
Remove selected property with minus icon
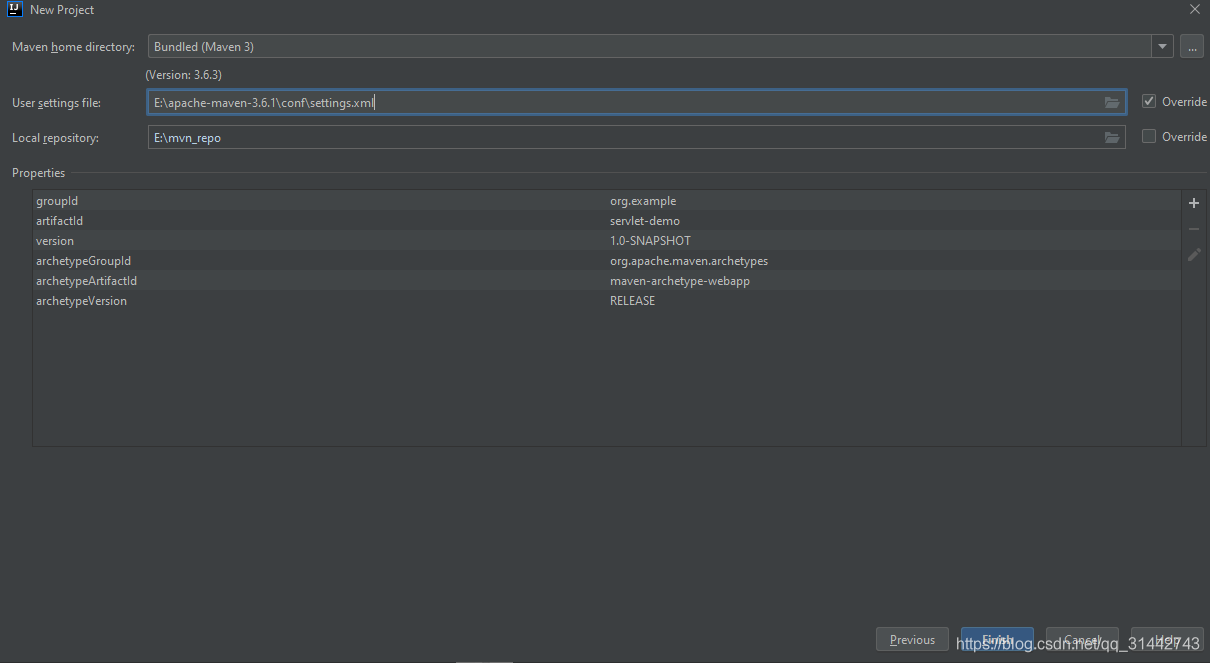coord(1194,229)
